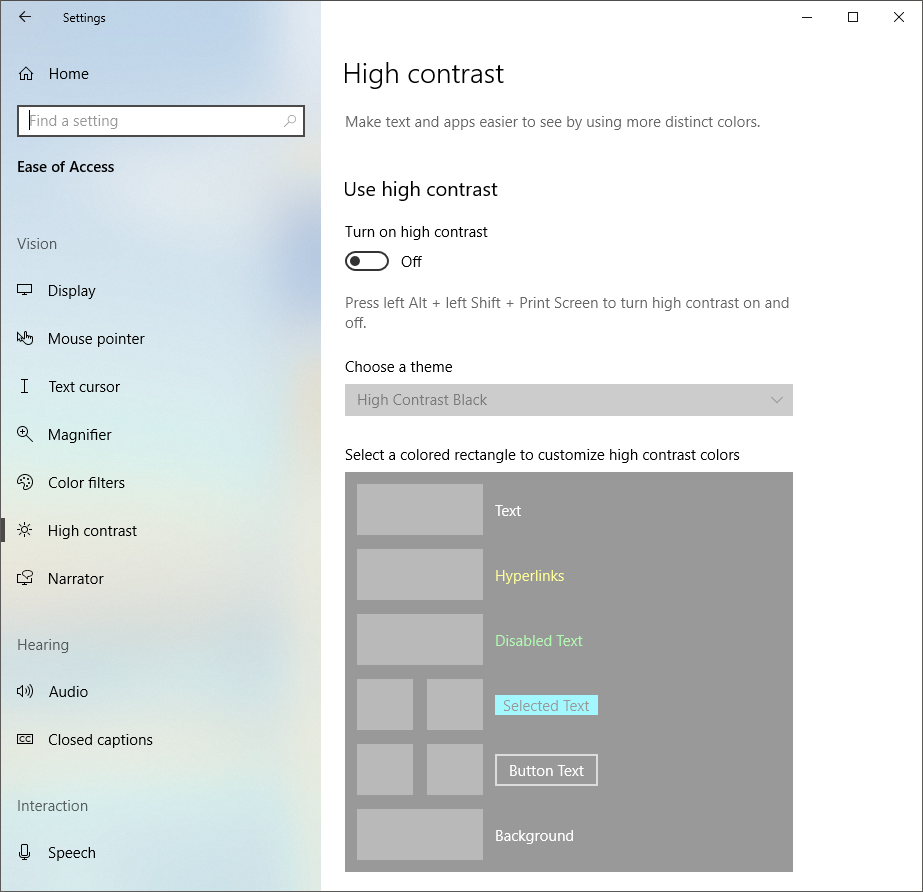Click the Display monitor icon
923x892 pixels.
coord(26,291)
